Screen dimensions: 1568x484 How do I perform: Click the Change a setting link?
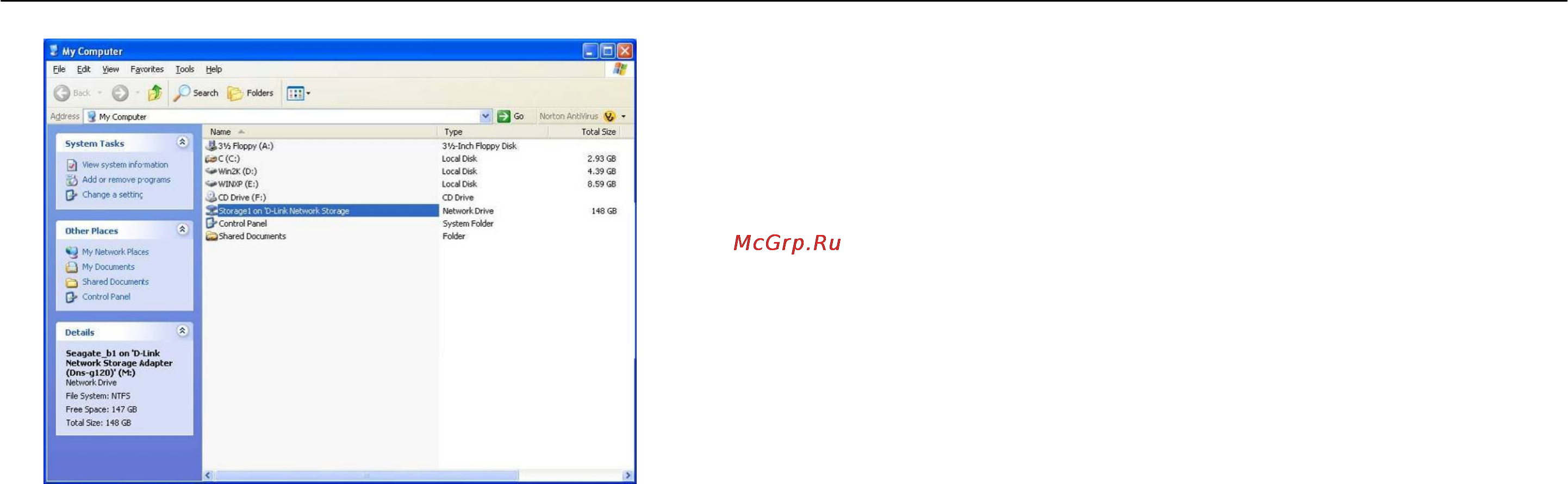(x=113, y=195)
